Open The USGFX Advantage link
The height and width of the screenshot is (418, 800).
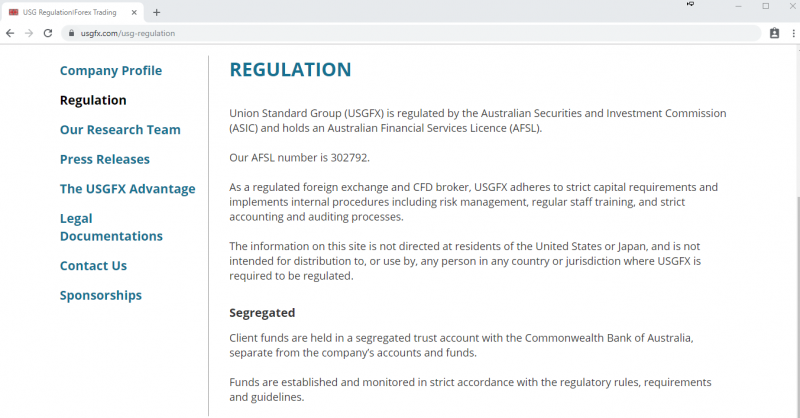(128, 189)
